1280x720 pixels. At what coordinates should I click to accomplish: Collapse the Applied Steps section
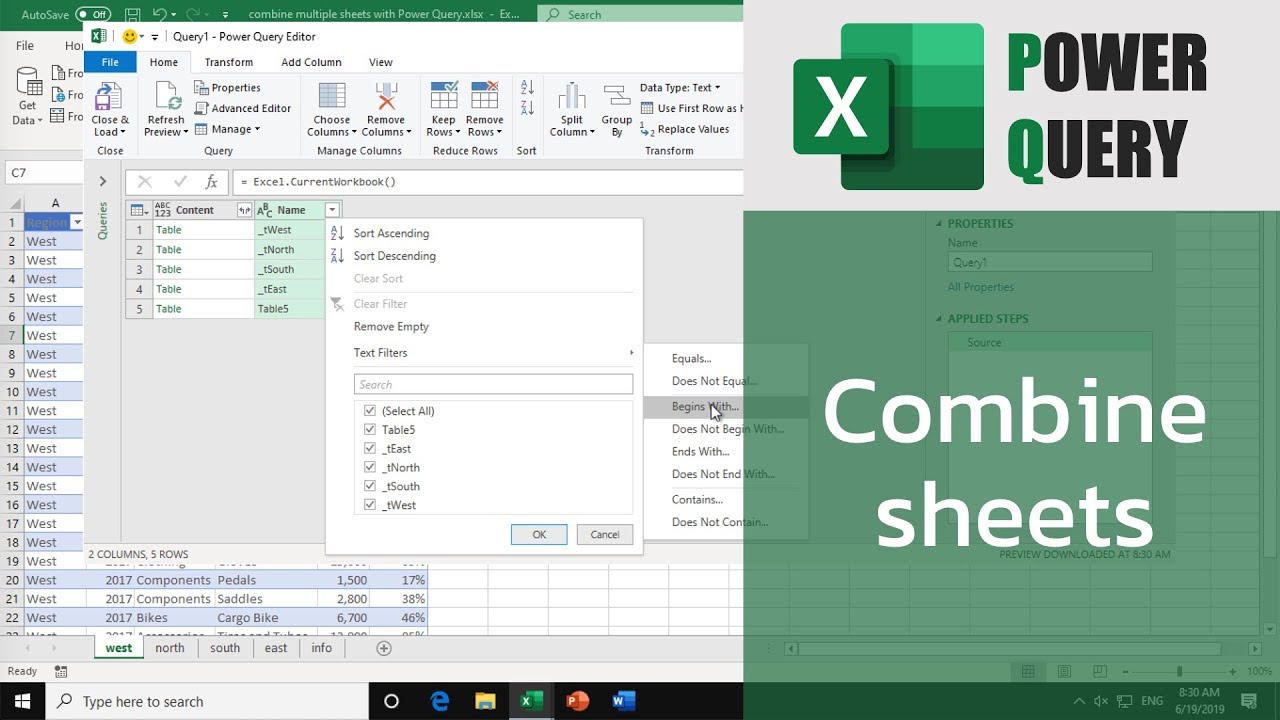[x=941, y=319]
